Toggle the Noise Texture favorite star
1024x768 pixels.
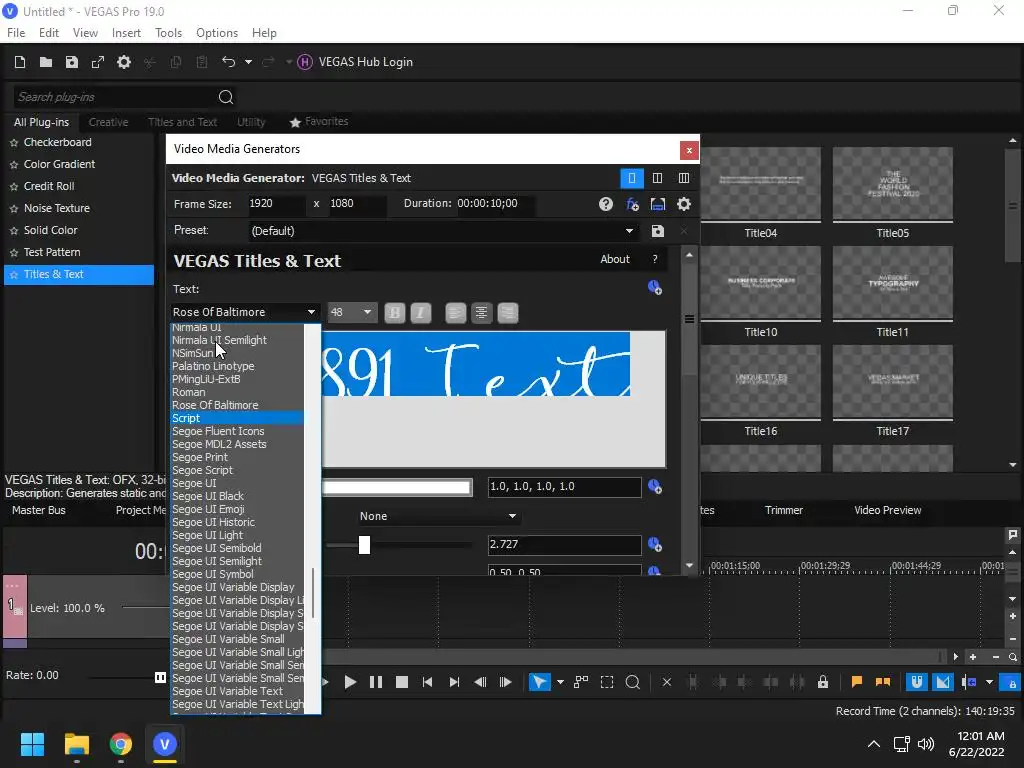point(14,209)
